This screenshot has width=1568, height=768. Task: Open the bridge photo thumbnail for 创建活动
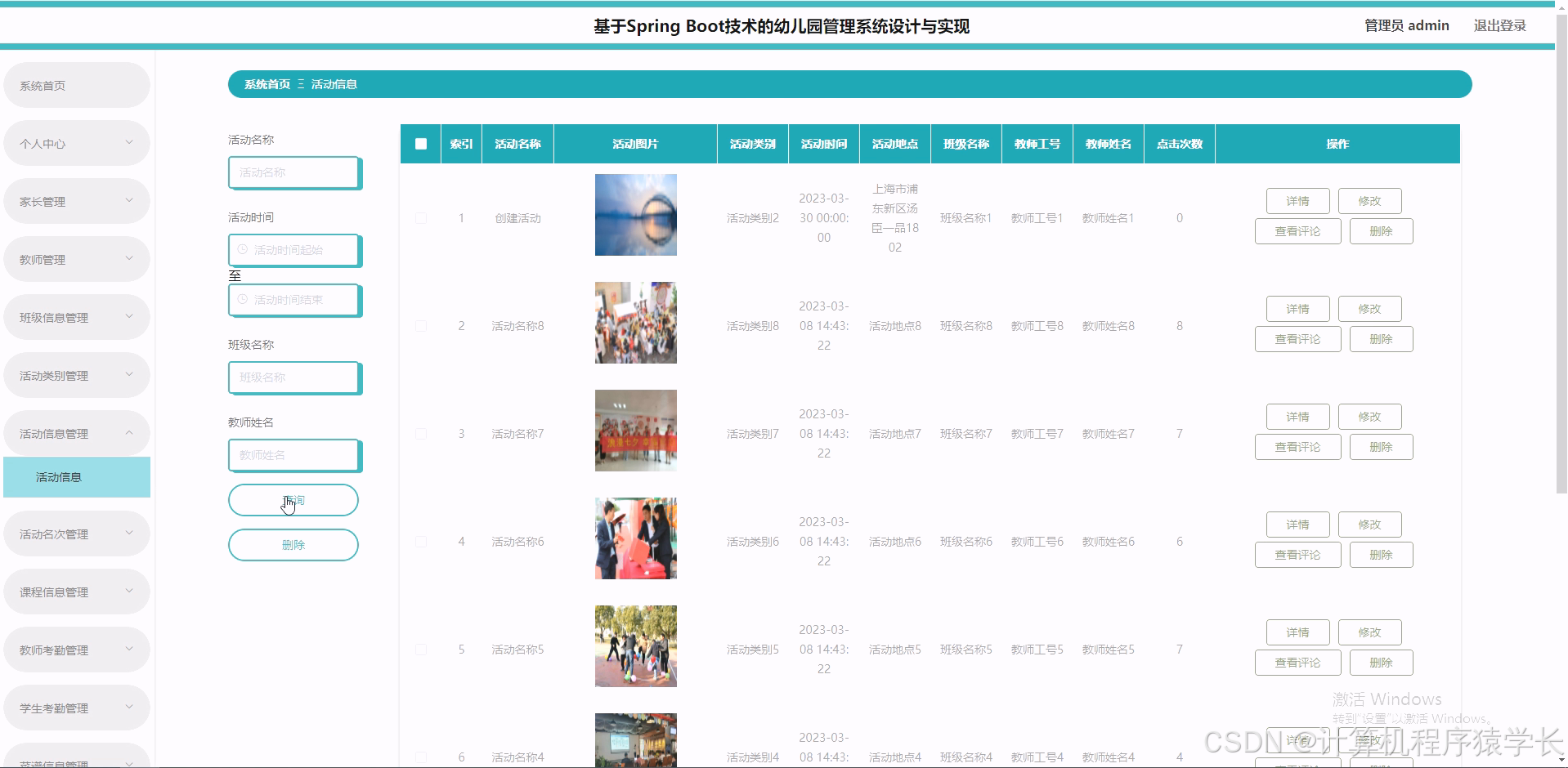point(636,215)
